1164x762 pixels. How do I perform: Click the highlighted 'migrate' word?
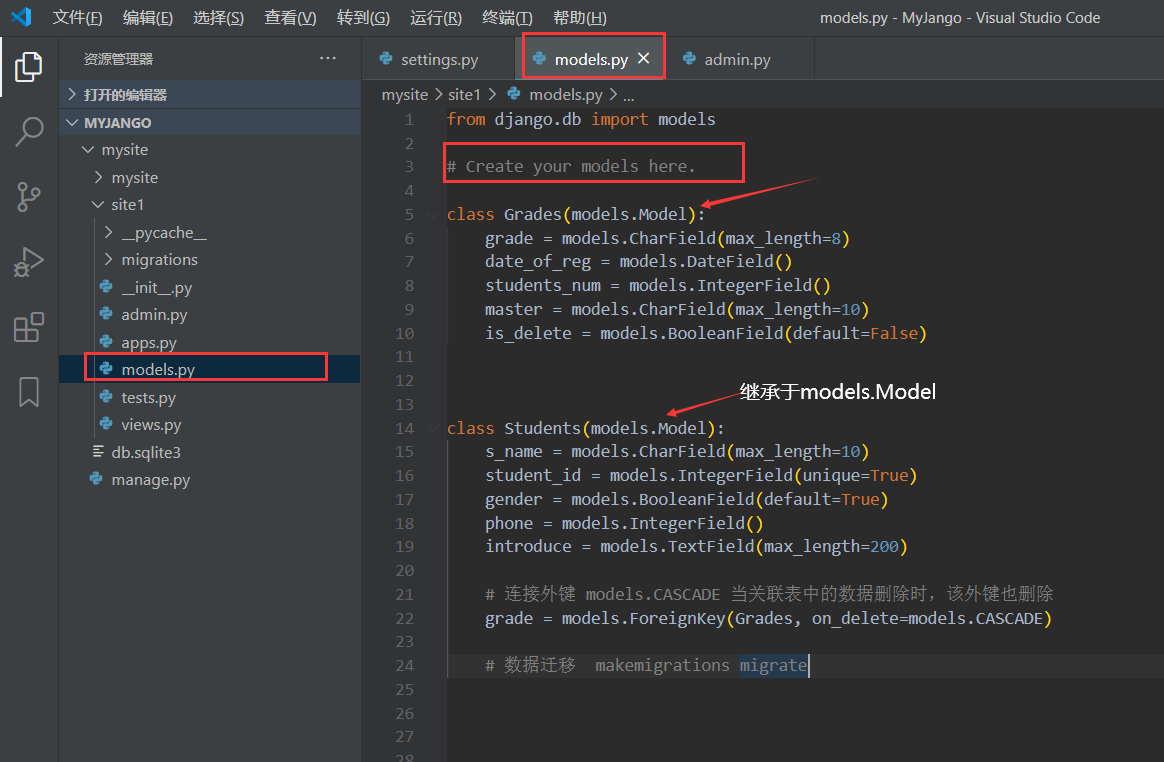(773, 665)
